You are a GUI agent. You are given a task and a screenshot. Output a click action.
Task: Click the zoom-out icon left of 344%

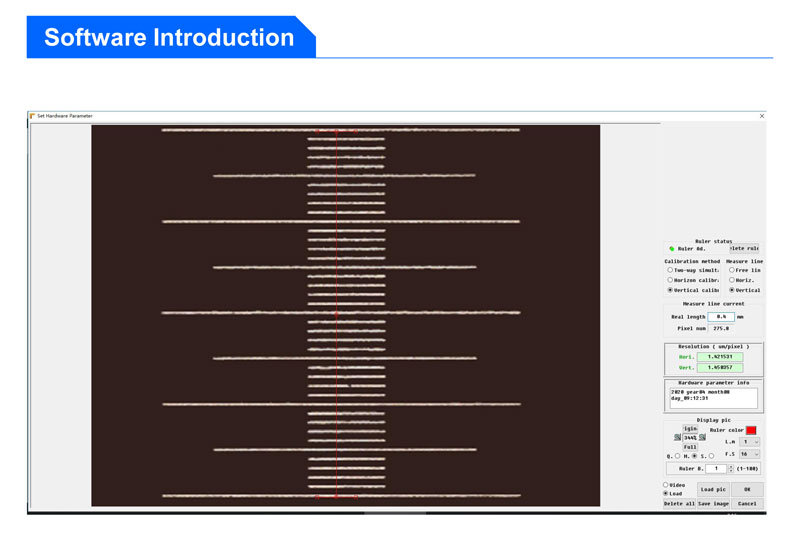coord(677,438)
